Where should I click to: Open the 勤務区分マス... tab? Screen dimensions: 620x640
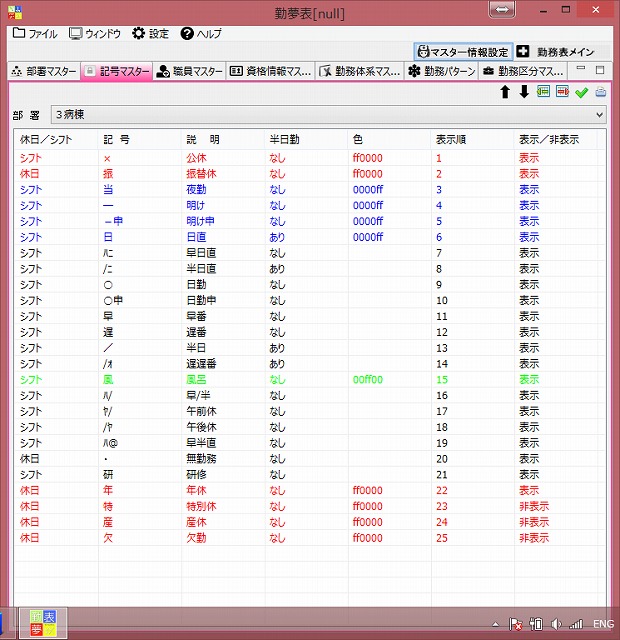(523, 71)
